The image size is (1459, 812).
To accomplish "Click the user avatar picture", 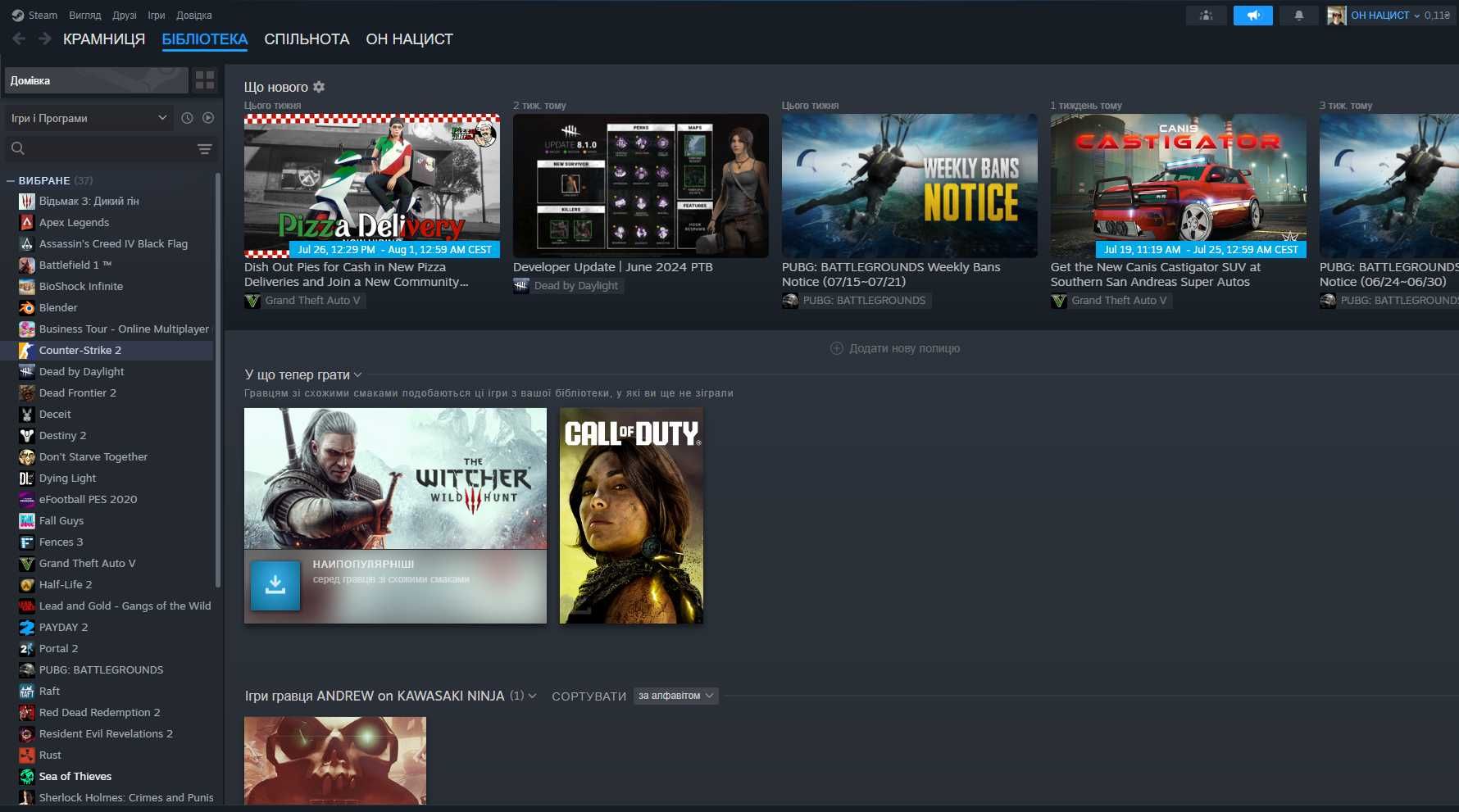I will coord(1336,15).
